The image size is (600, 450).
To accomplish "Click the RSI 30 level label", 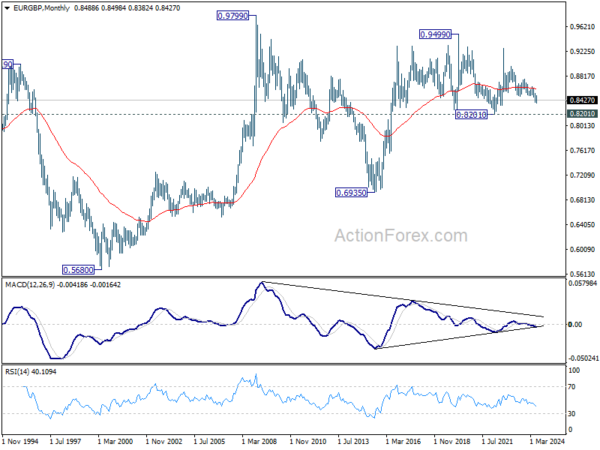I will (571, 414).
